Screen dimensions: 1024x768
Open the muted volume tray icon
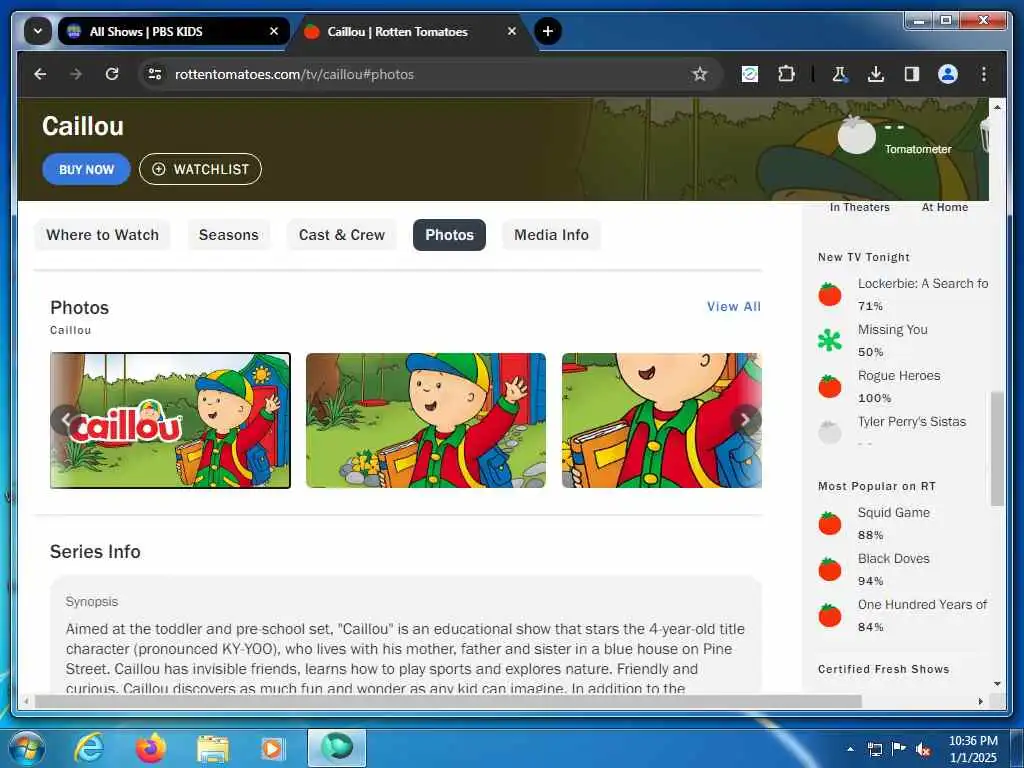tap(923, 749)
